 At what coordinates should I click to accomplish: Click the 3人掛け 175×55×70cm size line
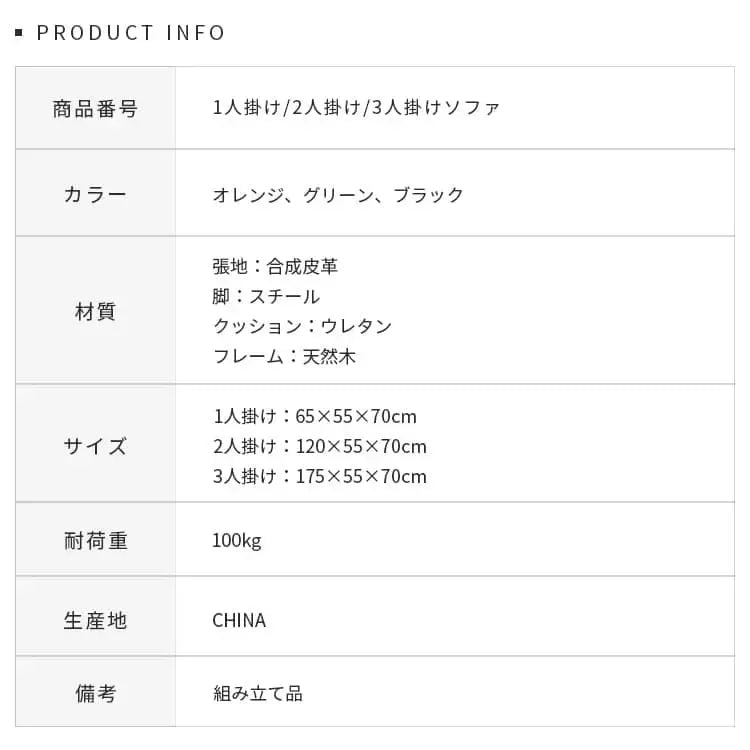319,476
